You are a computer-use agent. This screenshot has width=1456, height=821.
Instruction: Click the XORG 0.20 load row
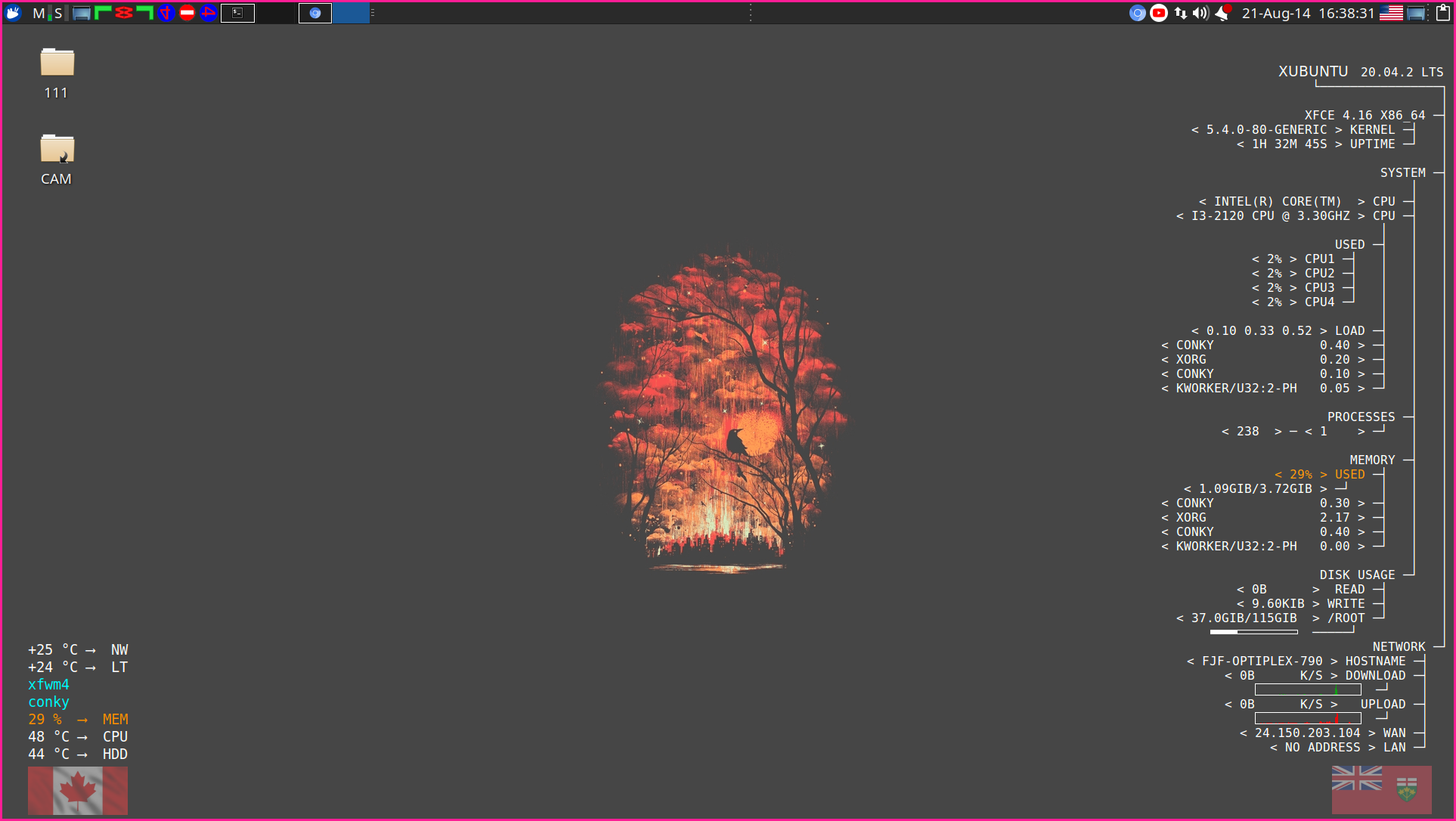pos(1262,359)
